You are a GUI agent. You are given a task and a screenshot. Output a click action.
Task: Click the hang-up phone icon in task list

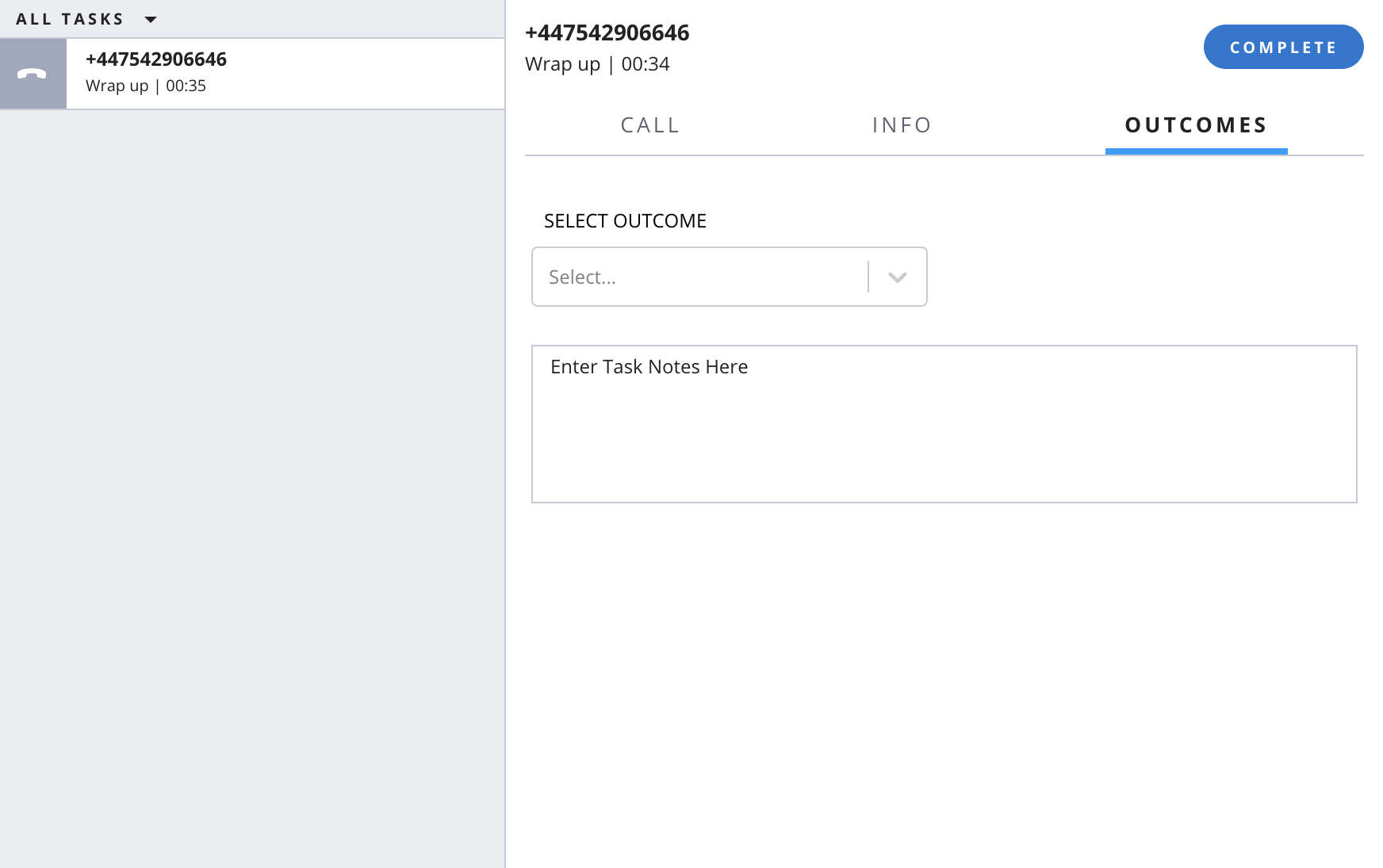[33, 74]
